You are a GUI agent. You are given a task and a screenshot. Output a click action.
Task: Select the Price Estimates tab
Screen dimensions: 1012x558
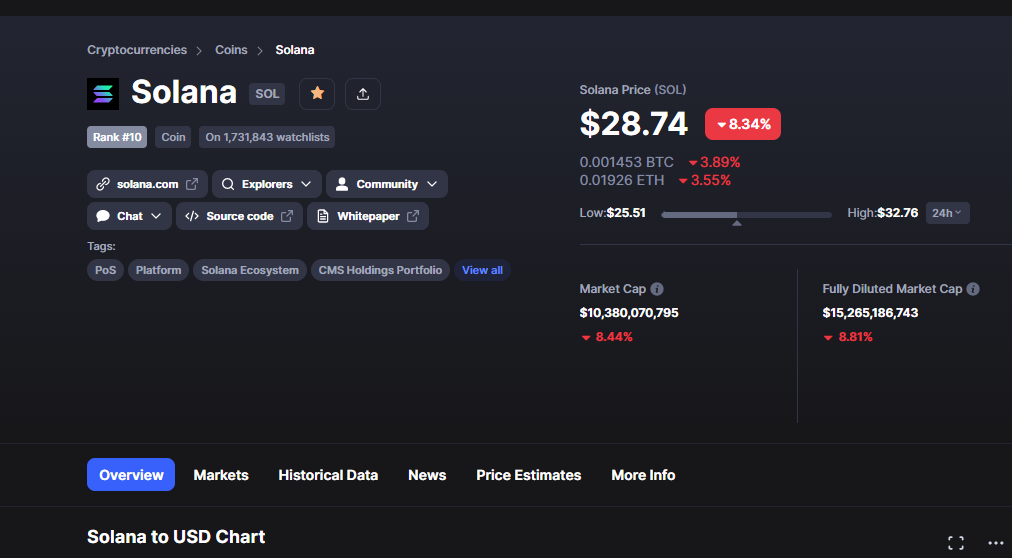(529, 475)
